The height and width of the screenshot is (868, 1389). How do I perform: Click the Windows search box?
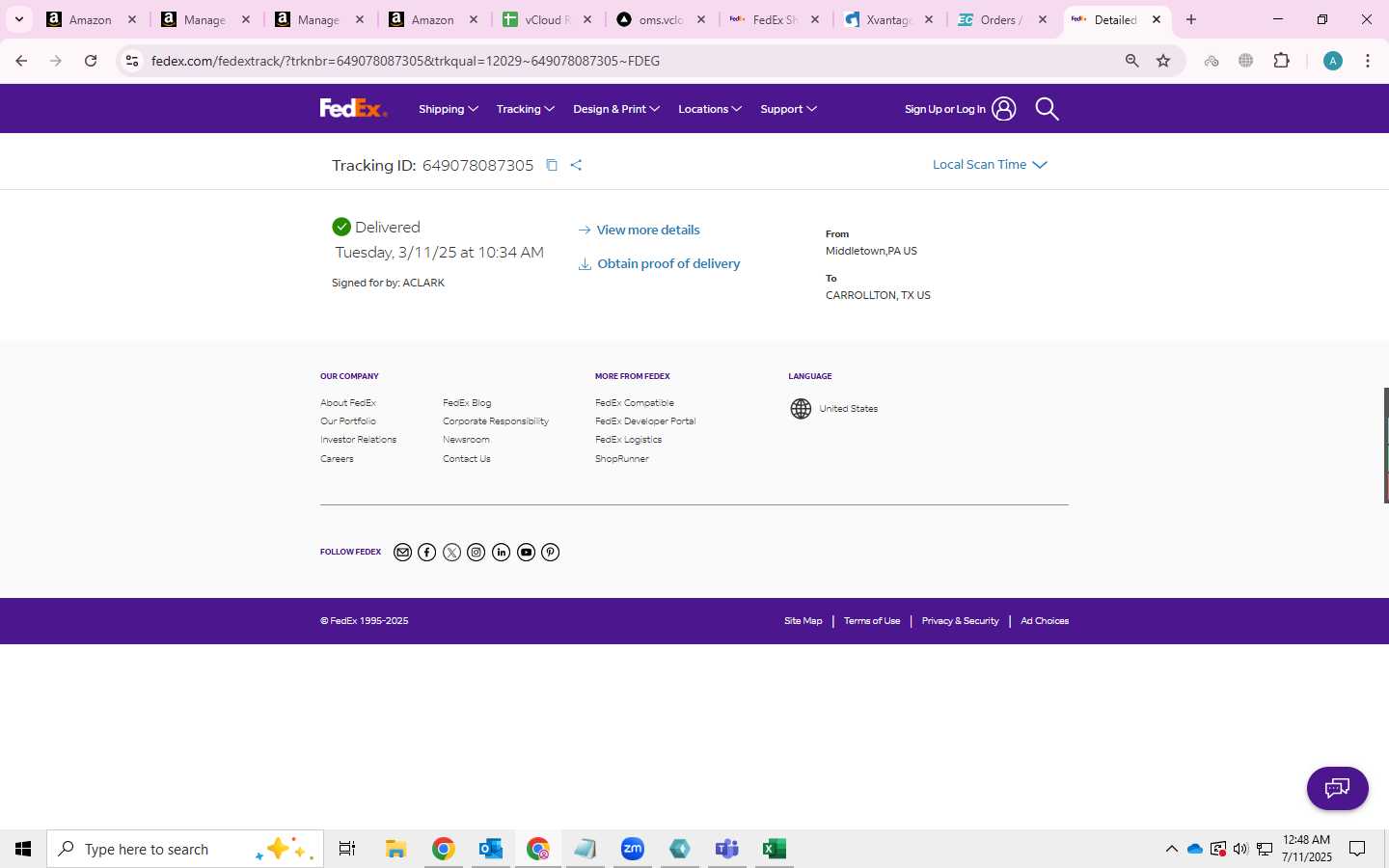[x=185, y=849]
